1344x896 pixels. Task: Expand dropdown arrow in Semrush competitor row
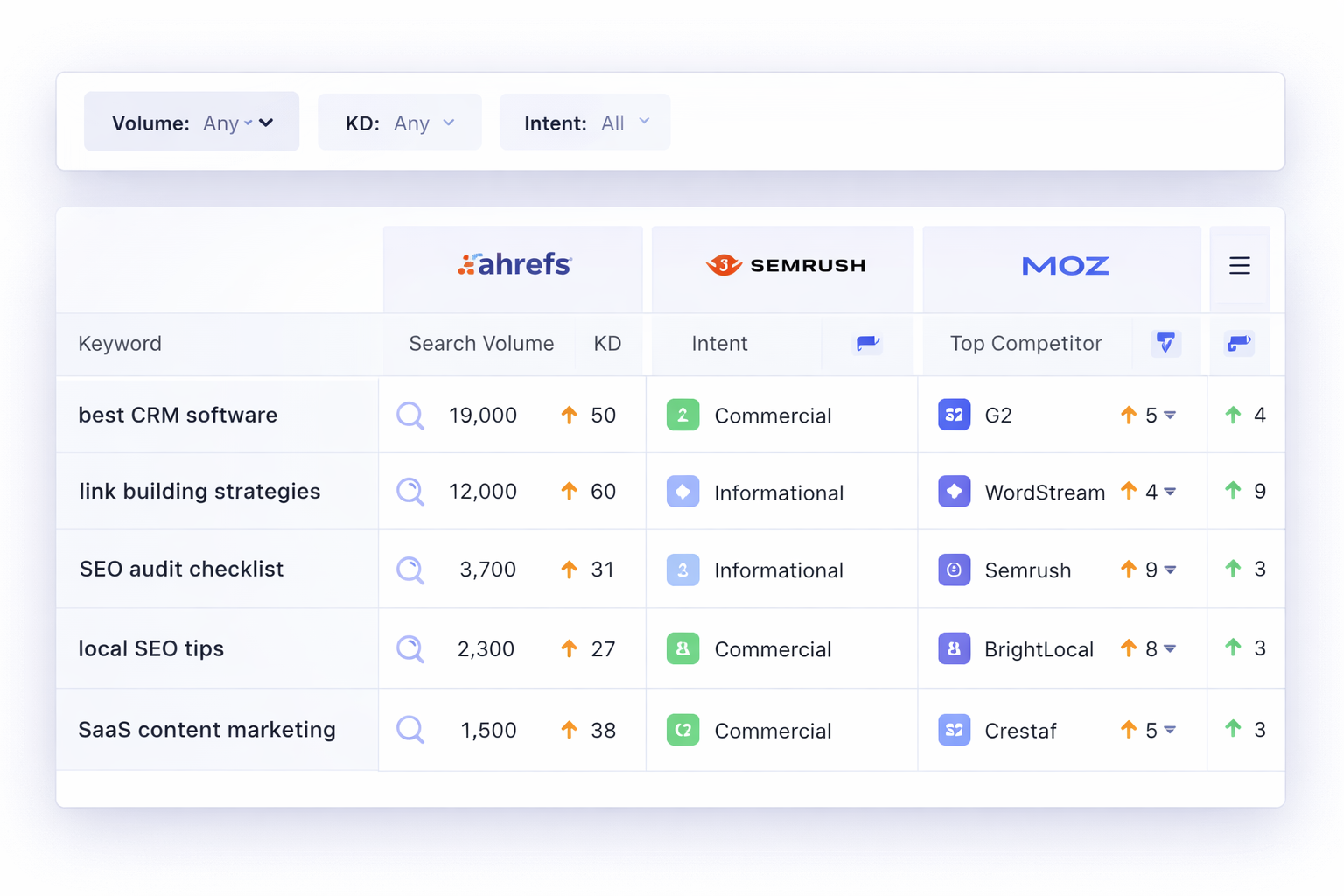pos(1170,570)
